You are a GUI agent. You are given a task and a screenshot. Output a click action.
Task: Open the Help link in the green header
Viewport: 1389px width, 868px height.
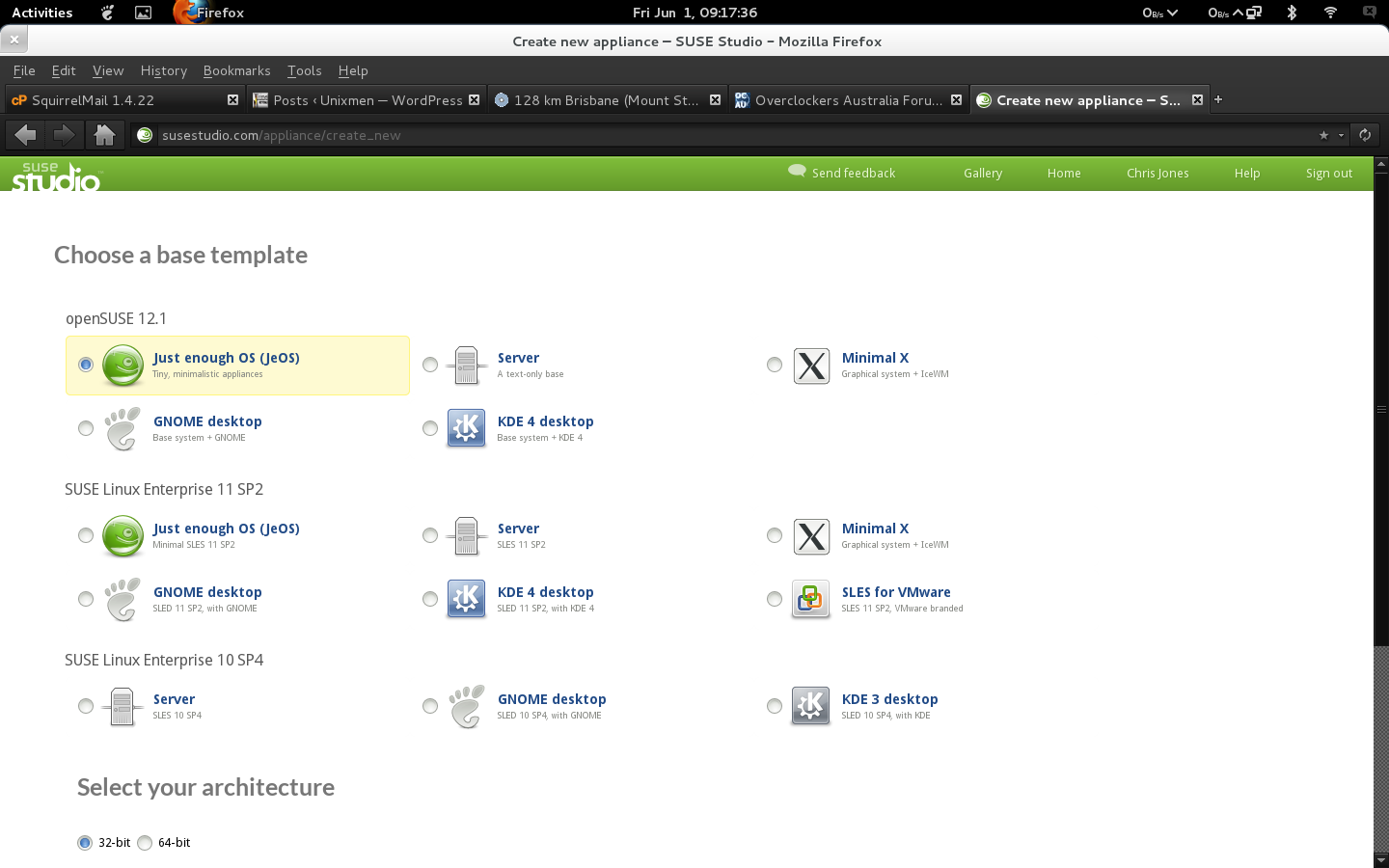(x=1247, y=174)
